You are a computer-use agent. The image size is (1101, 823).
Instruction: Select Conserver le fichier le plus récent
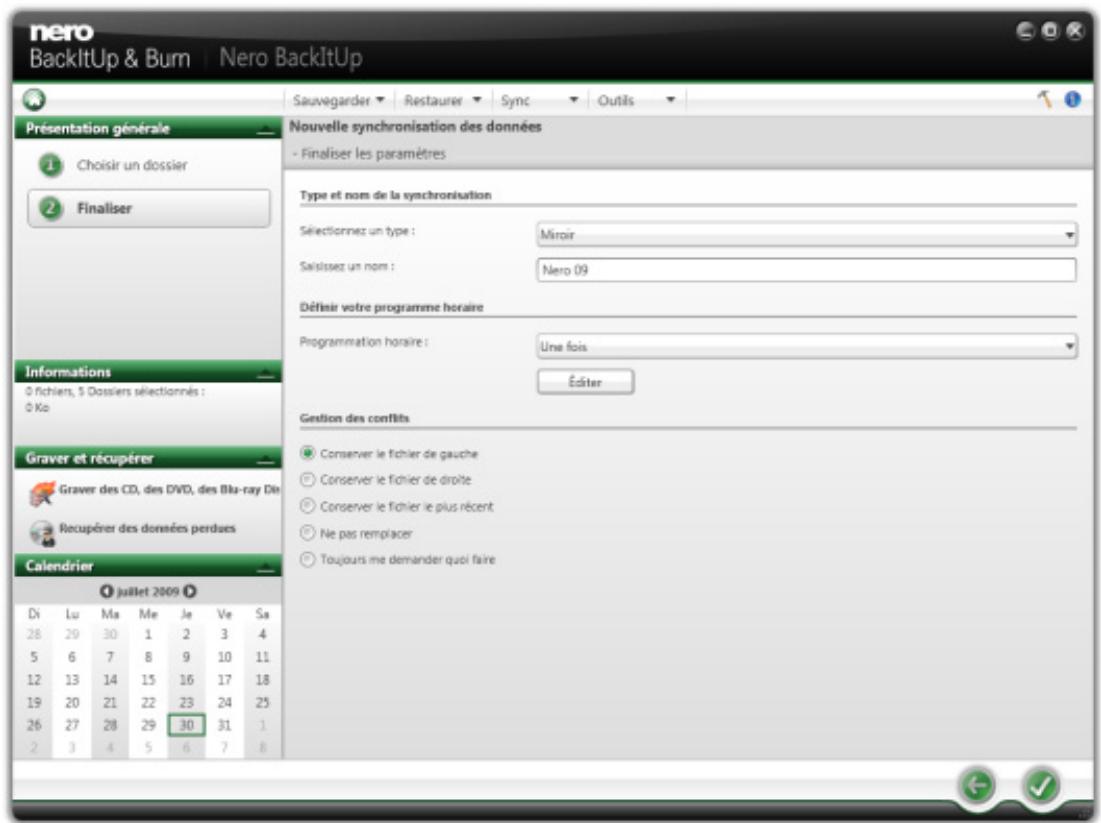[x=308, y=506]
